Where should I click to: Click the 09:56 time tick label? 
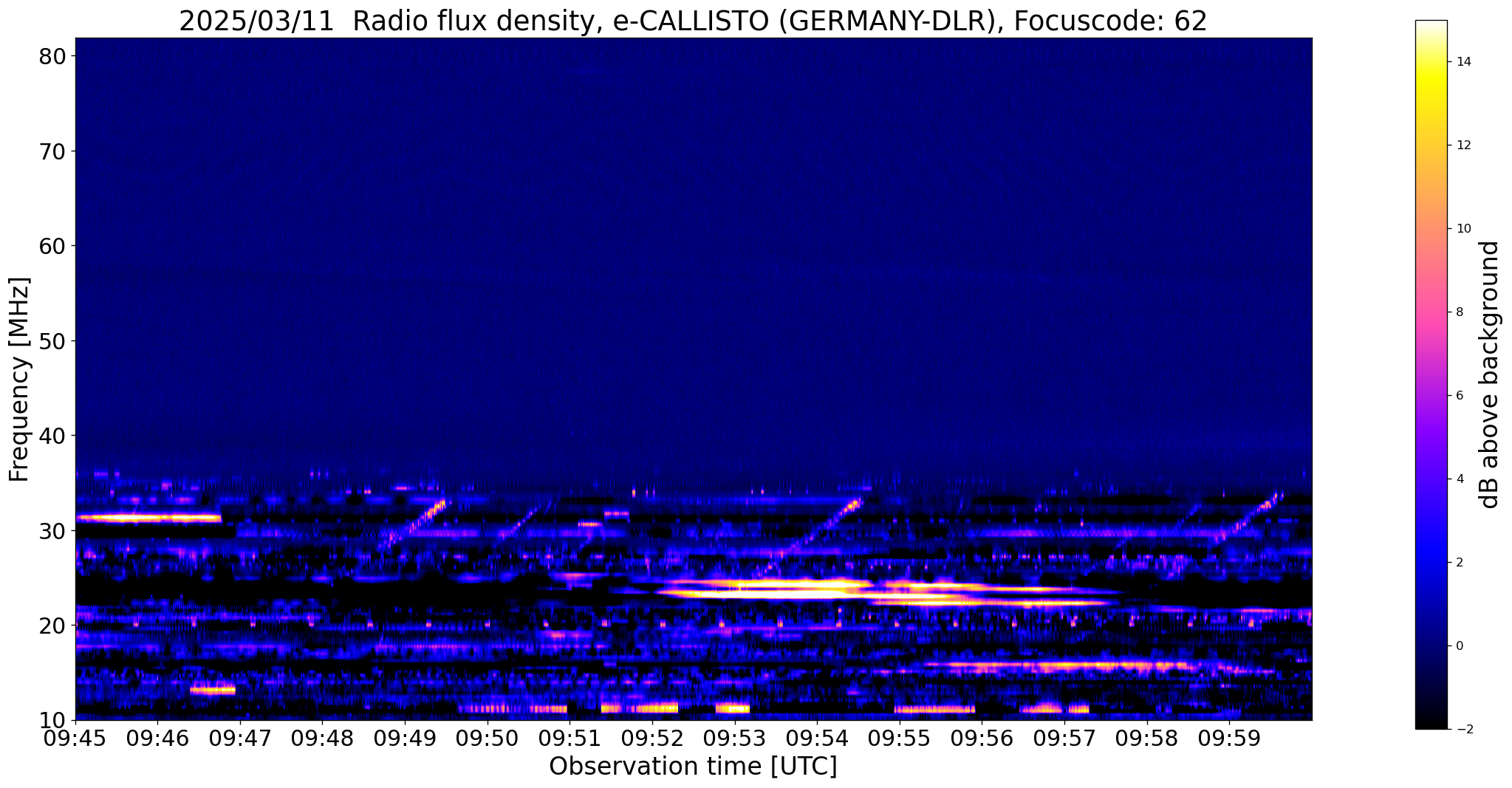(982, 738)
